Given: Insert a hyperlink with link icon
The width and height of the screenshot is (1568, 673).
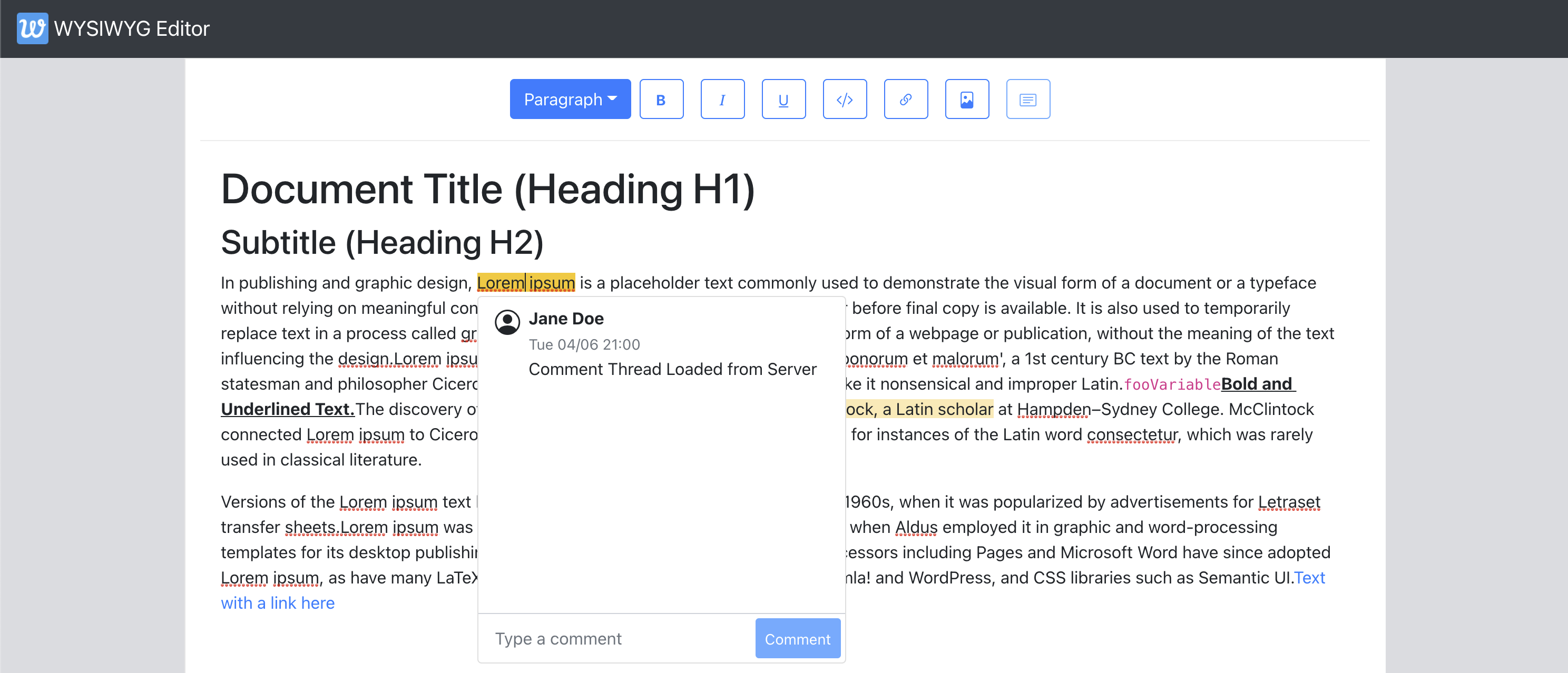Looking at the screenshot, I should (906, 99).
